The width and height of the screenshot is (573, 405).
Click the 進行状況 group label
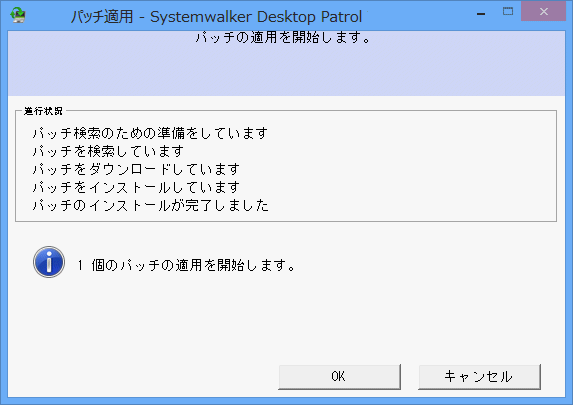(43, 111)
